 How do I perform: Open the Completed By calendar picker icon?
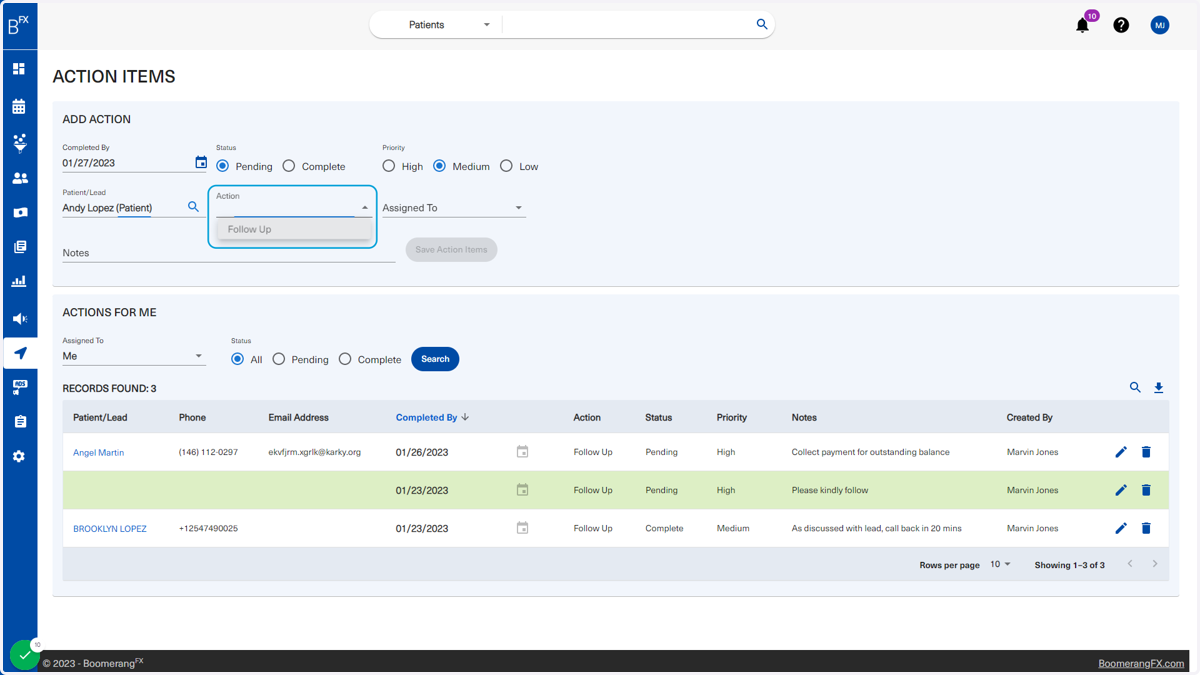click(201, 162)
